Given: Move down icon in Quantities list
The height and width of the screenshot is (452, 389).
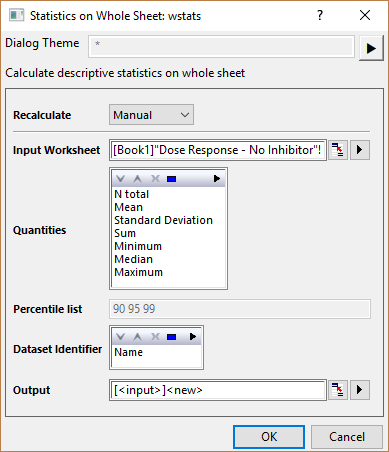Looking at the screenshot, I should click(x=121, y=179).
